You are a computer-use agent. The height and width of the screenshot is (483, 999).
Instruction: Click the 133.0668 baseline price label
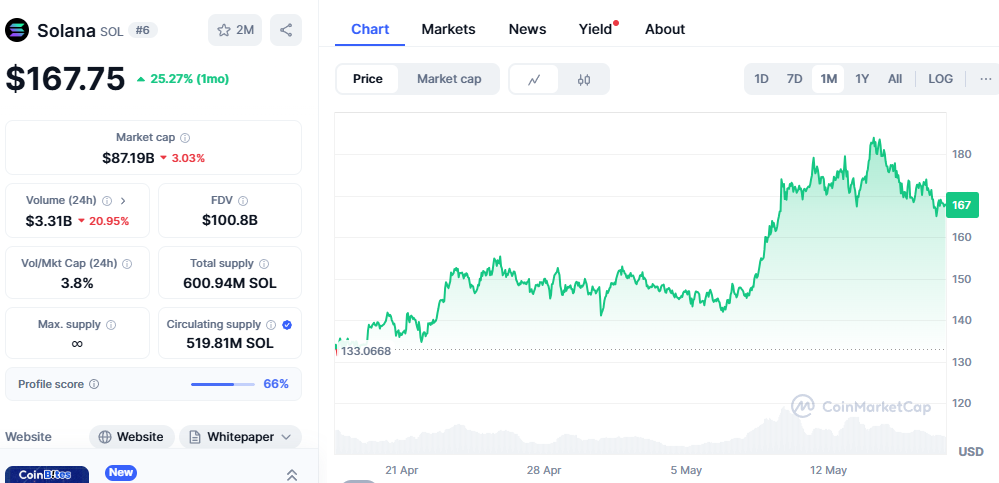click(366, 350)
